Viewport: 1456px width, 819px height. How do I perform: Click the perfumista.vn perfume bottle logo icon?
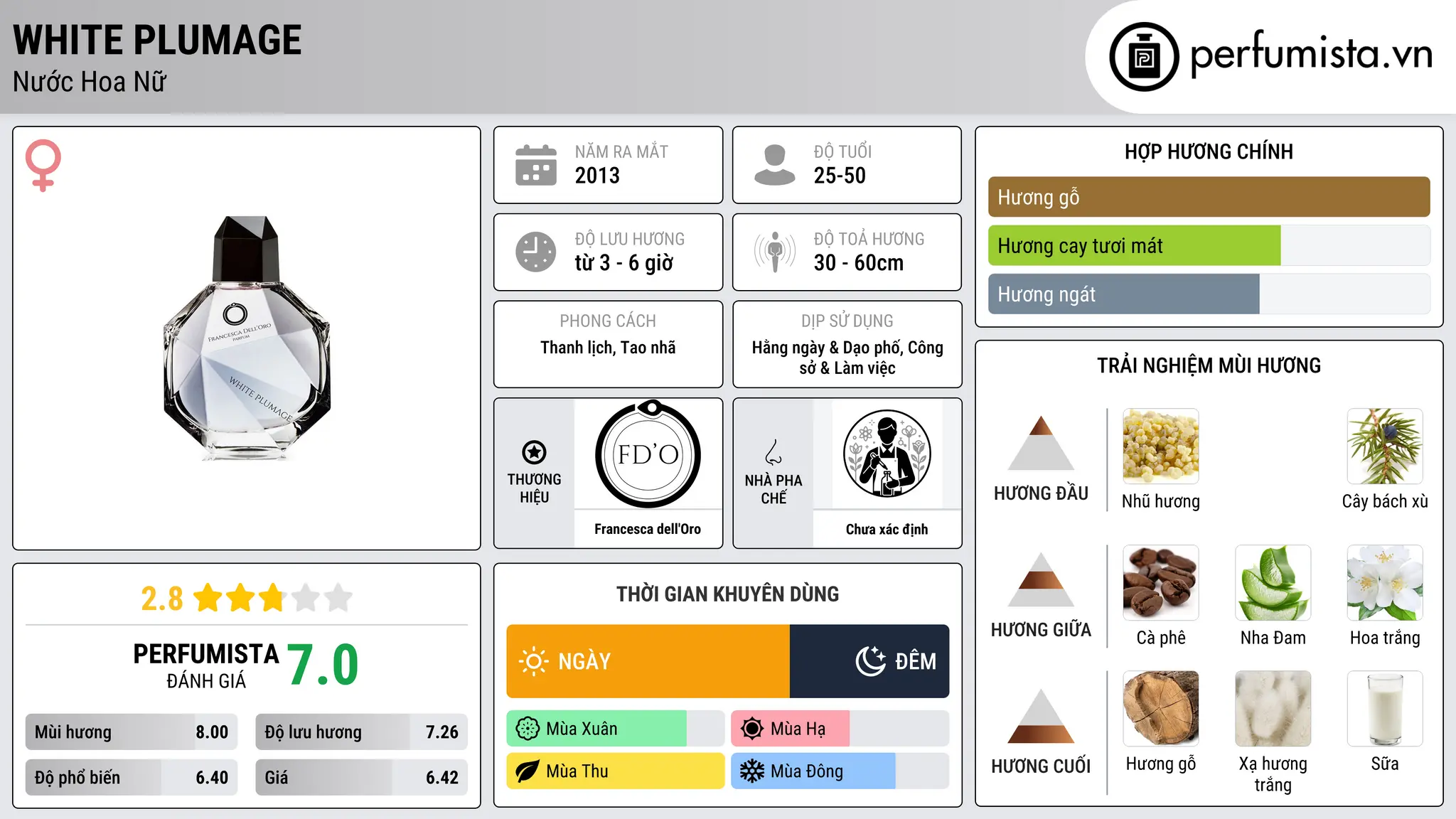[x=1144, y=57]
